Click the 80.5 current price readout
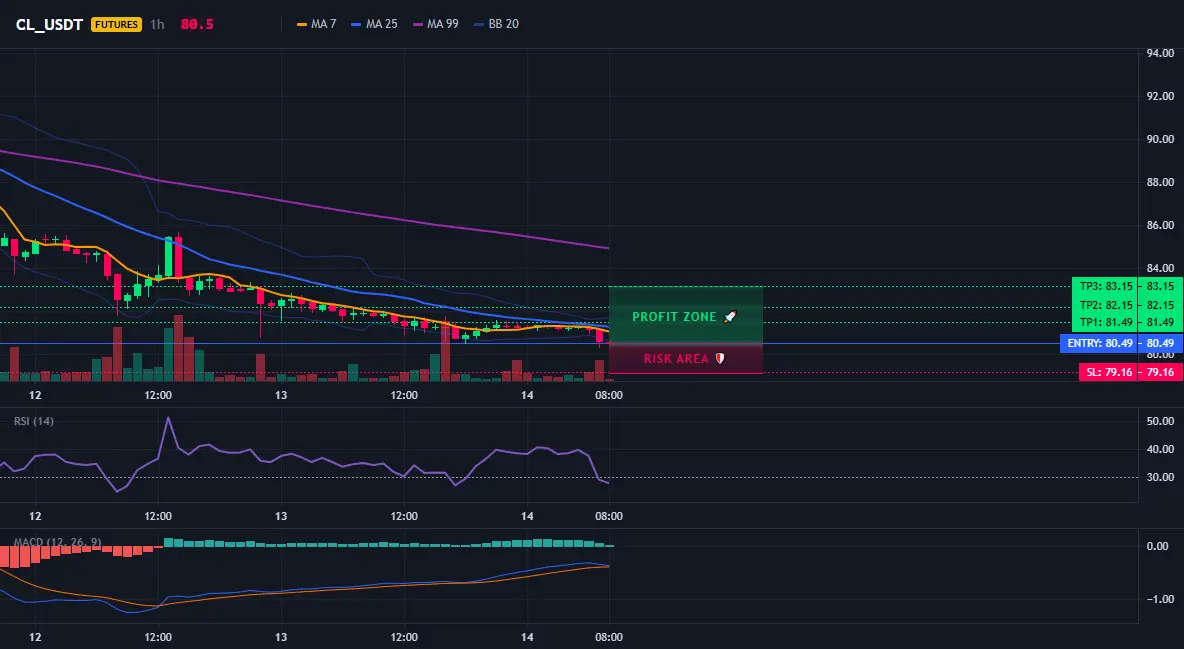The height and width of the screenshot is (649, 1184). (x=197, y=24)
